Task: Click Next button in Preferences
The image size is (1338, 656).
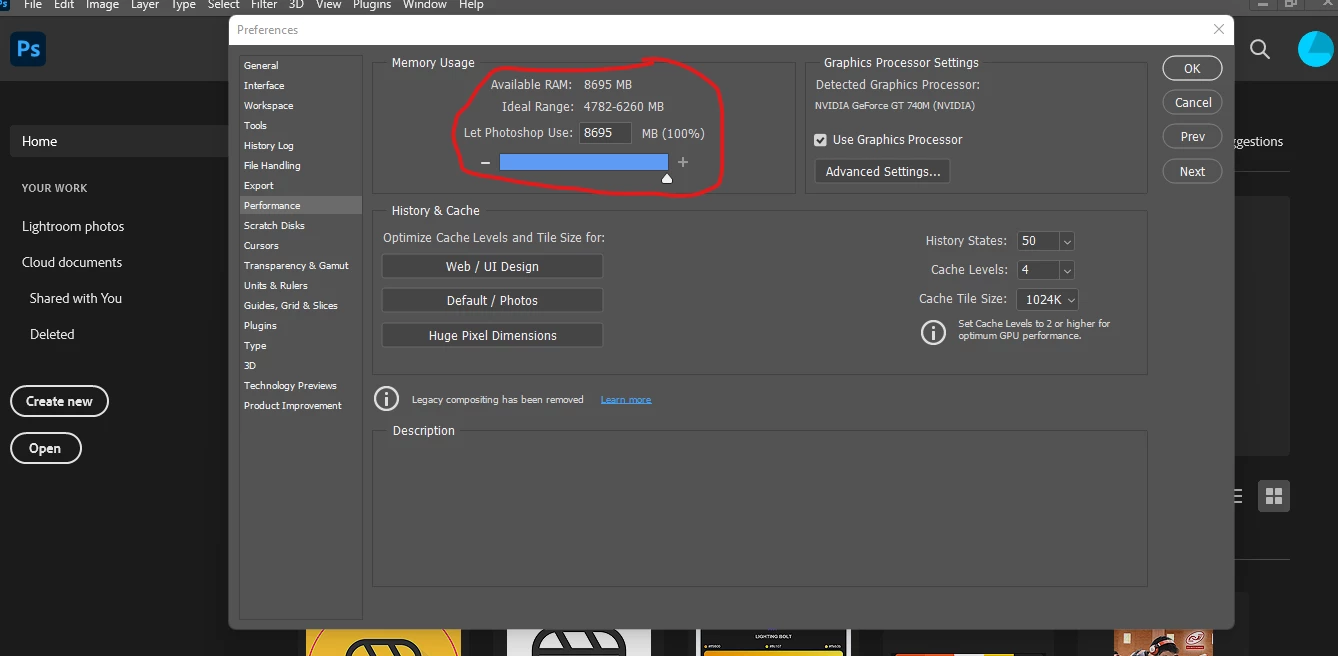Action: pos(1192,171)
